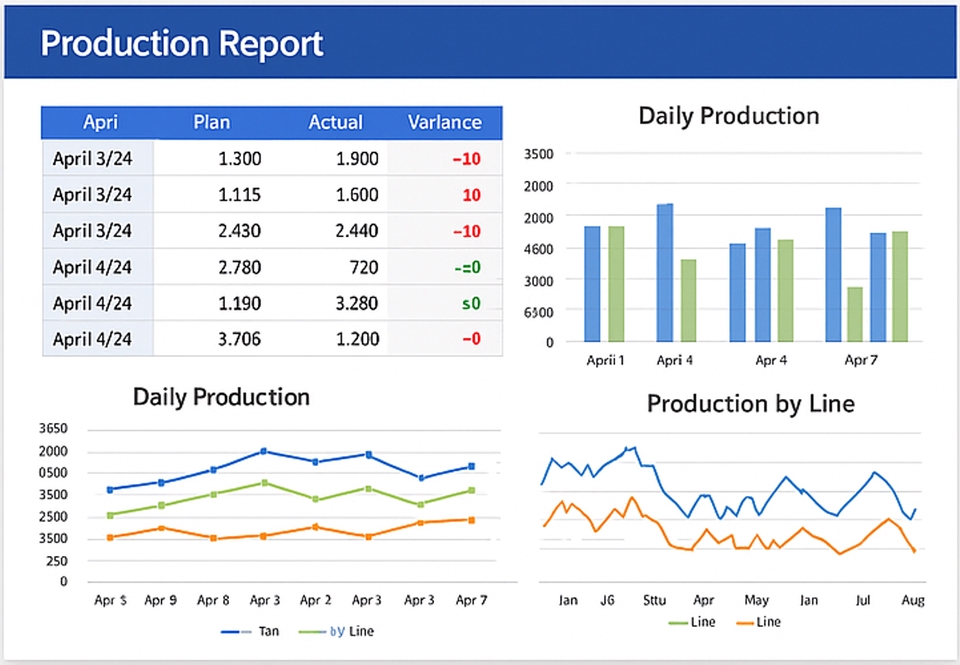Select the "Apr 7" axis label on the line chart
The width and height of the screenshot is (960, 665).
click(471, 600)
